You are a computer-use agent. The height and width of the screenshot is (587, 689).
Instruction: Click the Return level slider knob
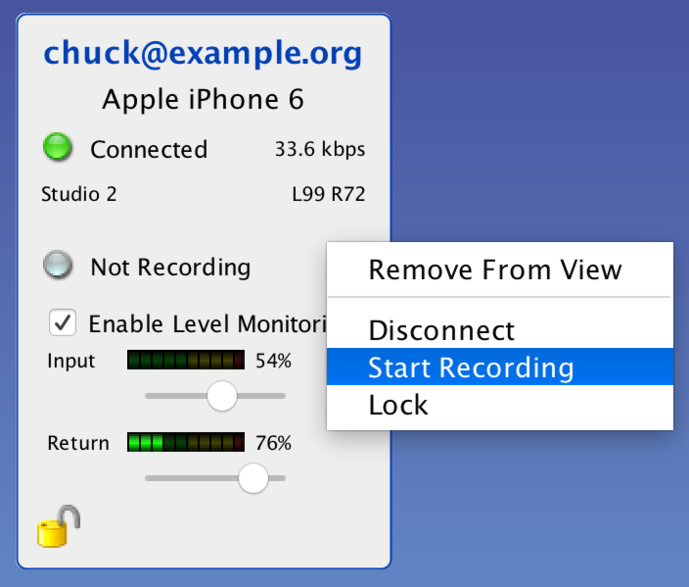253,478
